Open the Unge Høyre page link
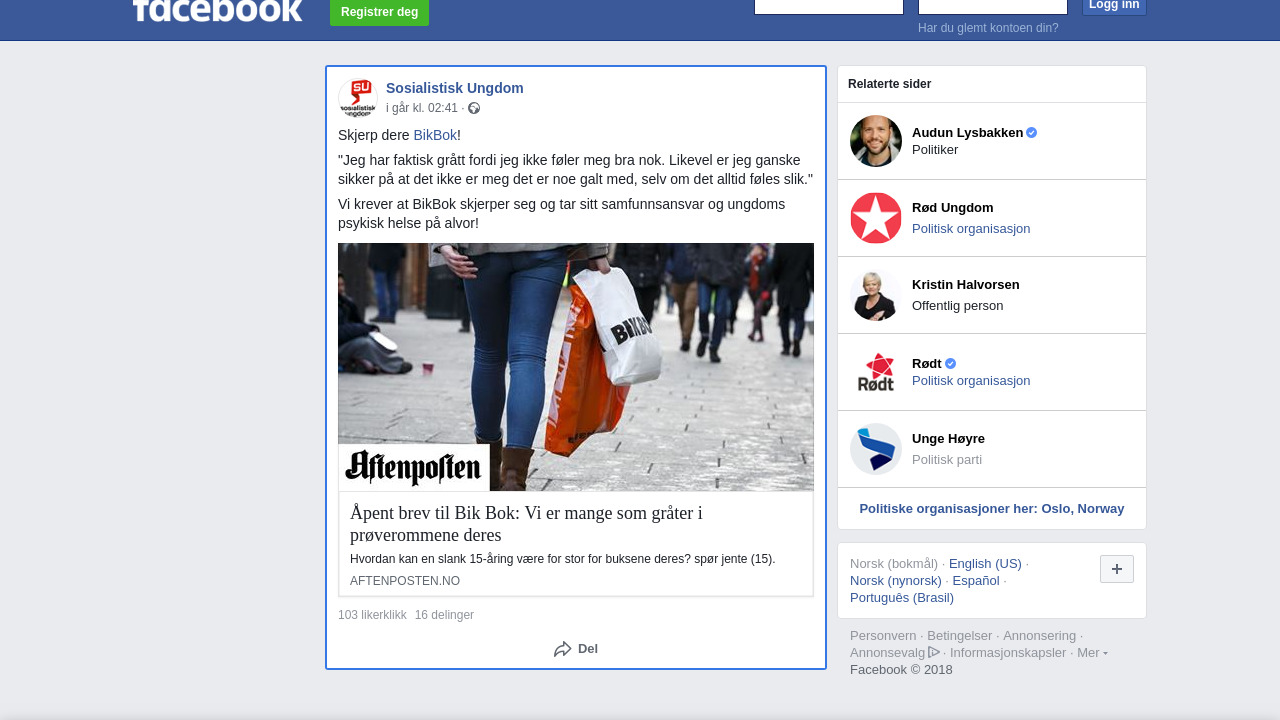Screen dimensions: 1280x720 pos(948,439)
